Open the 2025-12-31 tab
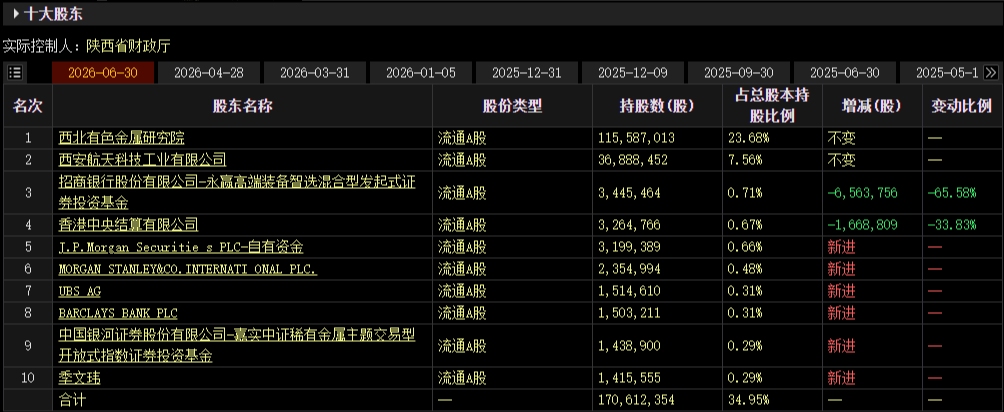Viewport: 1004px width, 412px height. tap(526, 72)
